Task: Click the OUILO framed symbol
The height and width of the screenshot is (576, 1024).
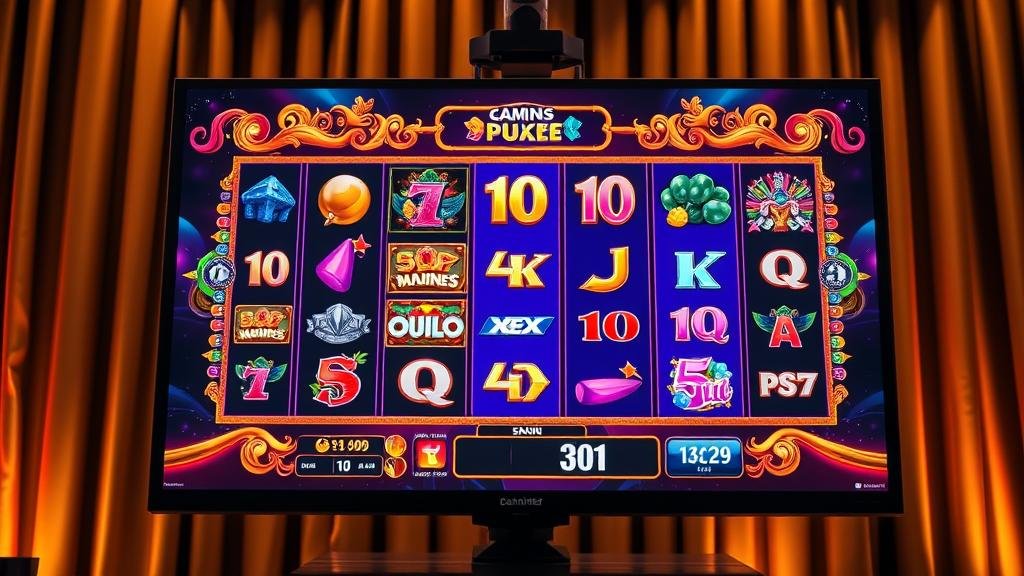Action: (426, 324)
